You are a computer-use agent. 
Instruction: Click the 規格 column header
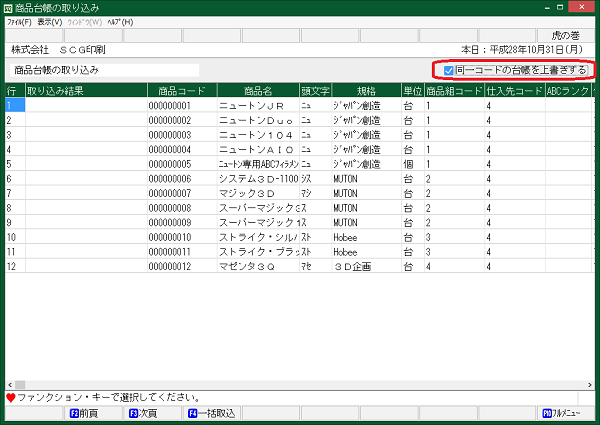pyautogui.click(x=367, y=91)
